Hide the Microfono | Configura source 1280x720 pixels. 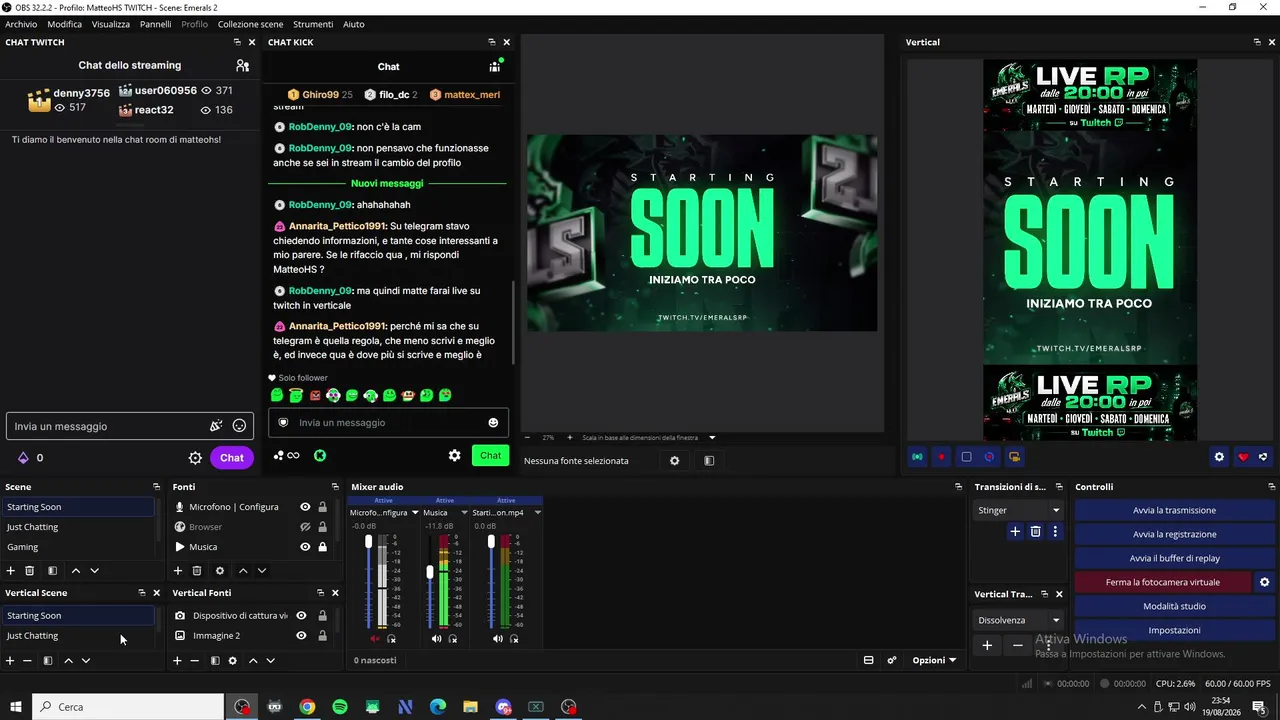pyautogui.click(x=305, y=507)
